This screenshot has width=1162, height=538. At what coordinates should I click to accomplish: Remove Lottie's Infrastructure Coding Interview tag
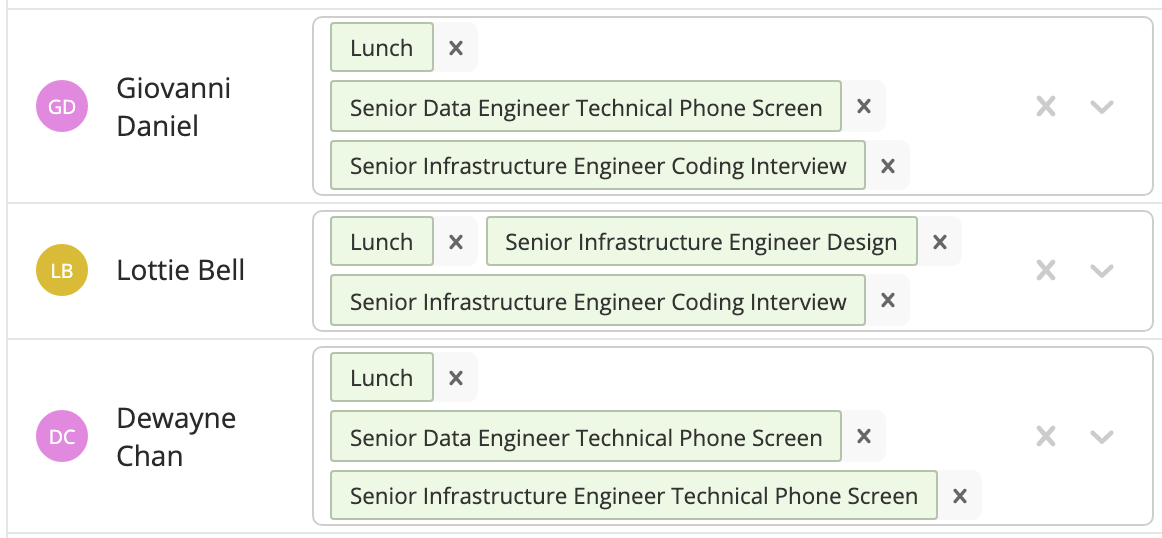888,301
